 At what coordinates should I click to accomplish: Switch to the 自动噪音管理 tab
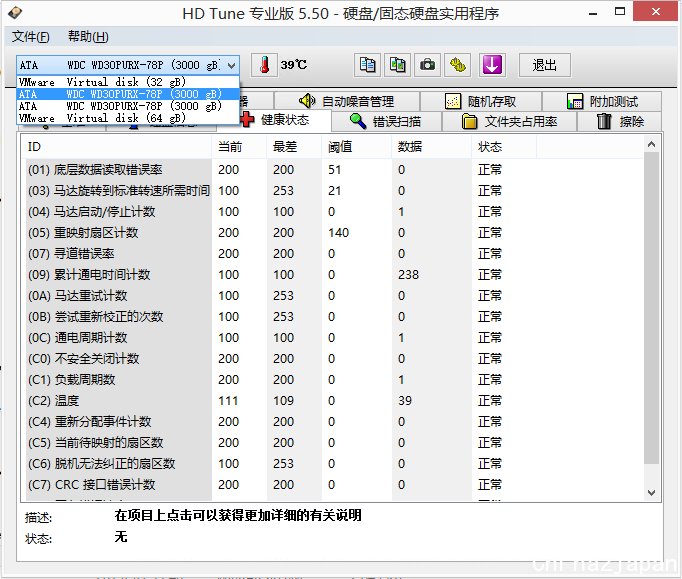(347, 101)
